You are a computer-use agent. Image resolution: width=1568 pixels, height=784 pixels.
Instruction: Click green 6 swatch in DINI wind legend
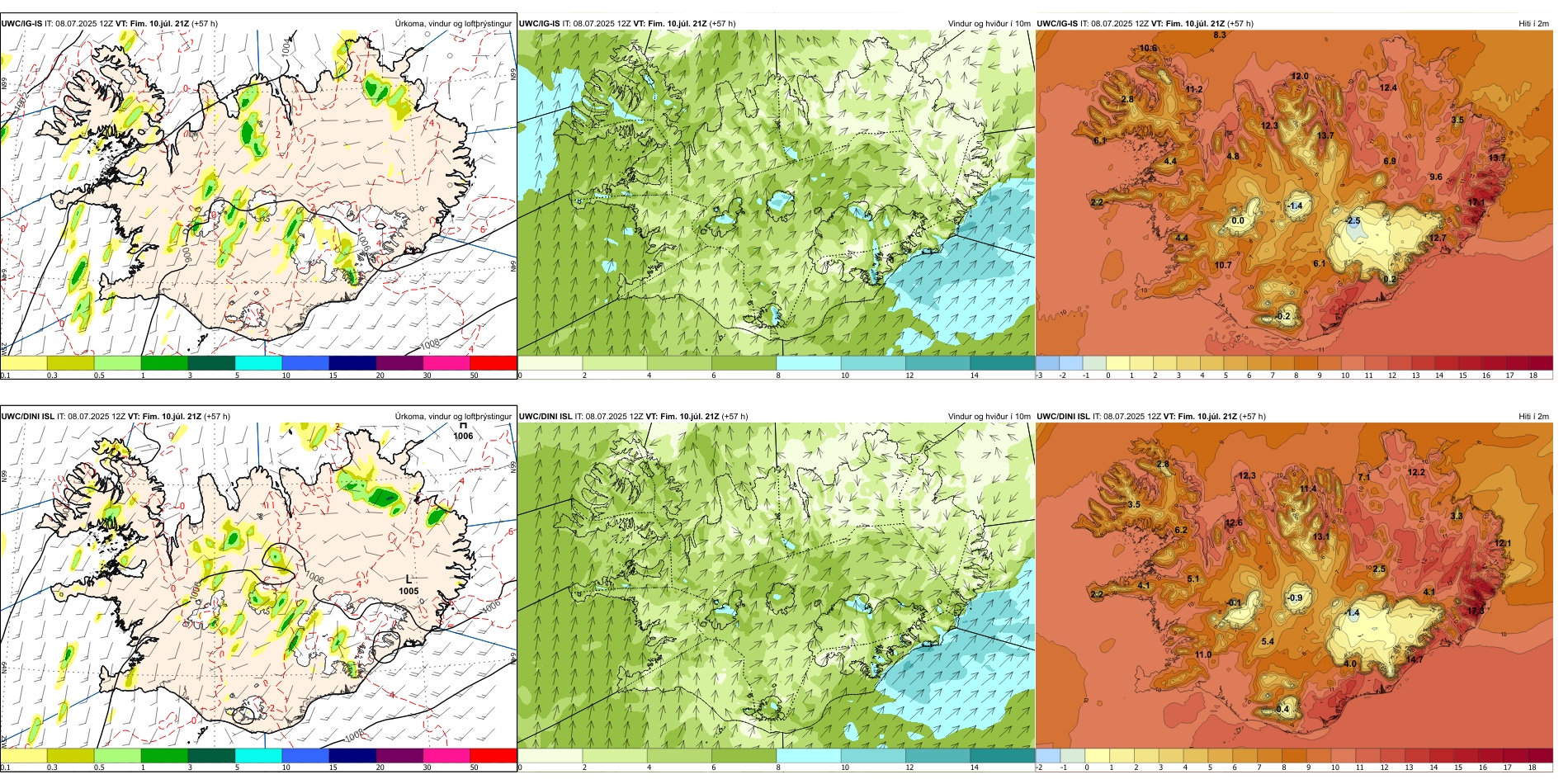744,755
